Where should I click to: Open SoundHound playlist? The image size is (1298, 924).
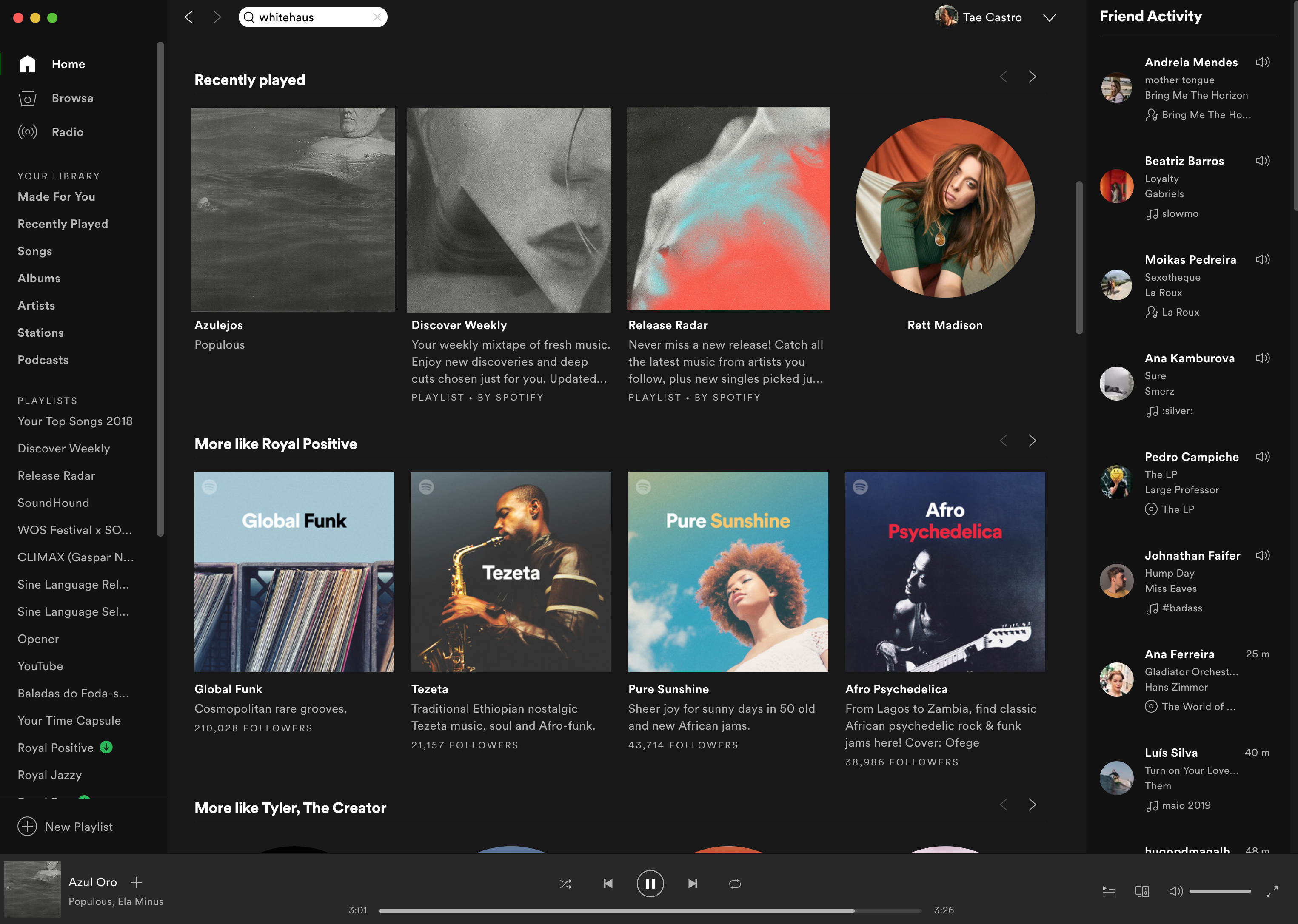(x=54, y=503)
